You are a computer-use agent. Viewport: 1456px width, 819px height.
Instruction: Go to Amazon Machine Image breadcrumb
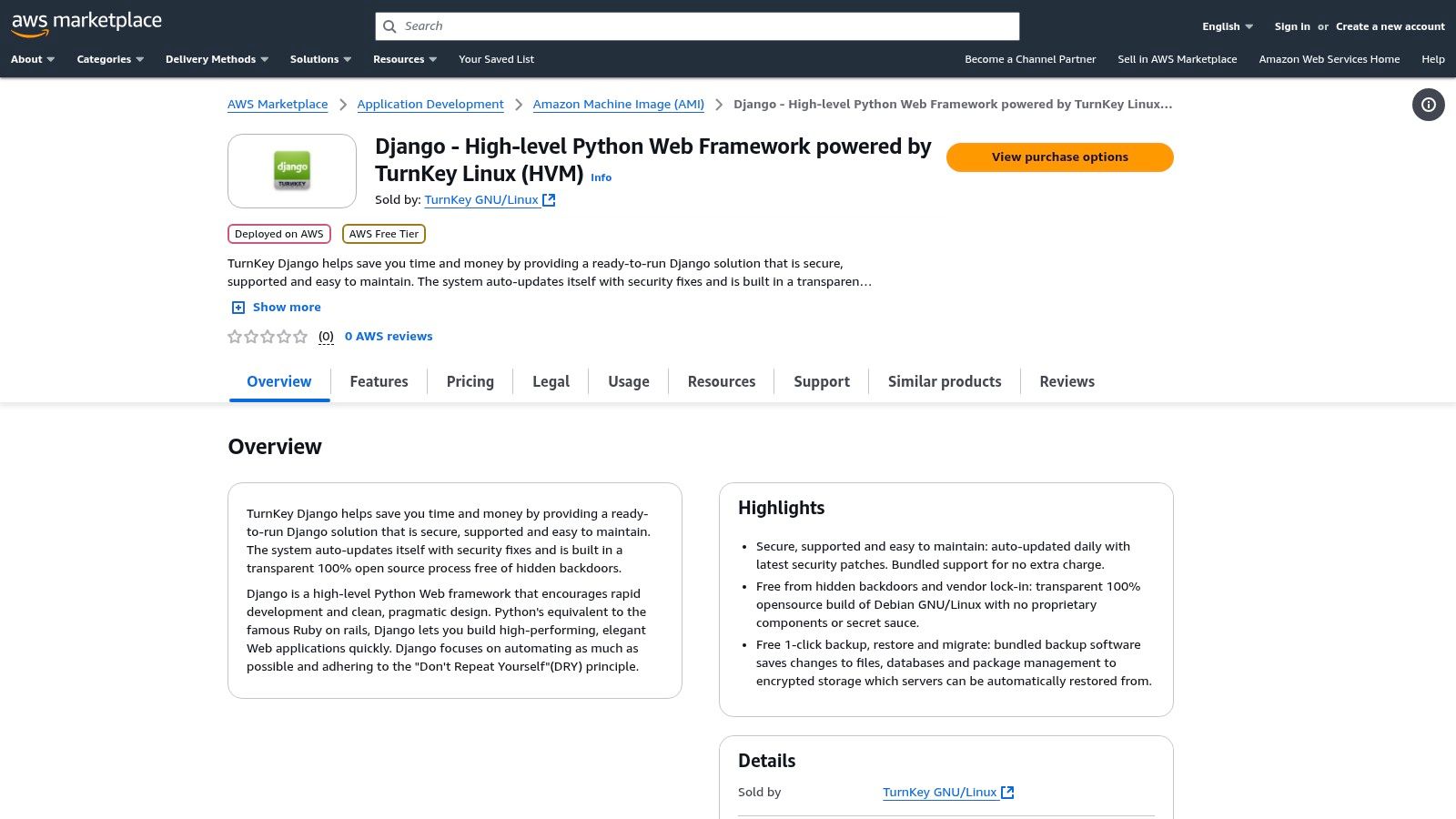618,105
